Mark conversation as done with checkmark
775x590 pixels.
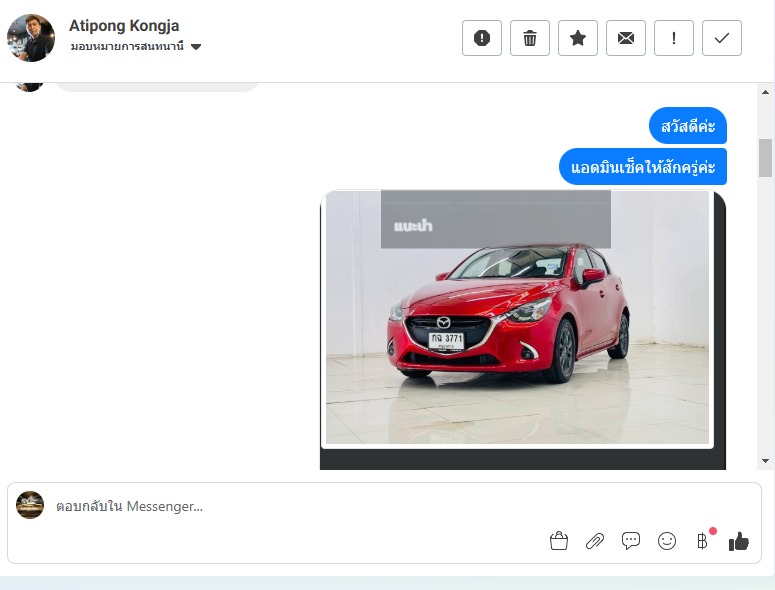(722, 38)
